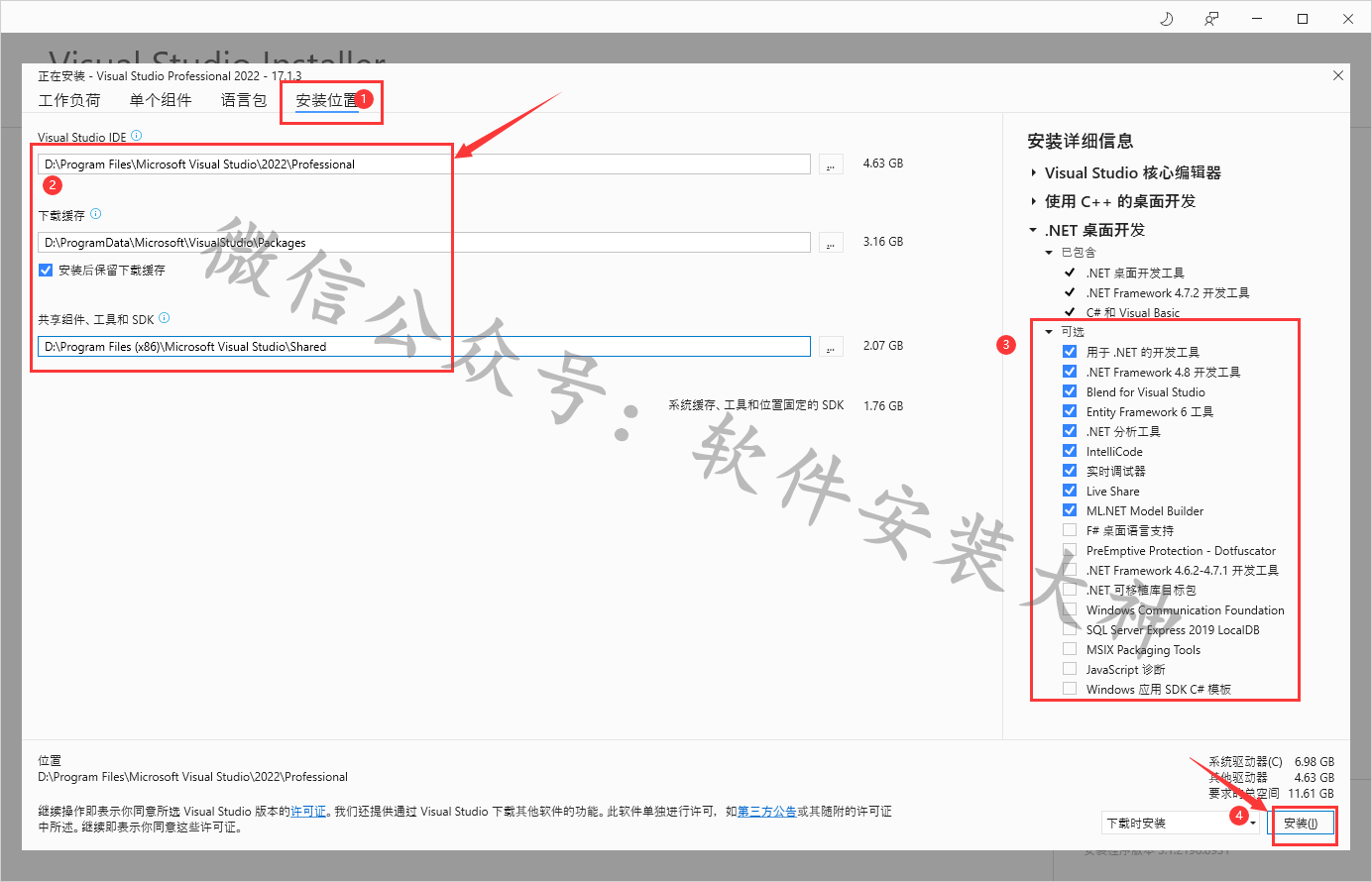Click info icon next to Visual Studio IDE
This screenshot has height=882, width=1372.
click(x=137, y=136)
